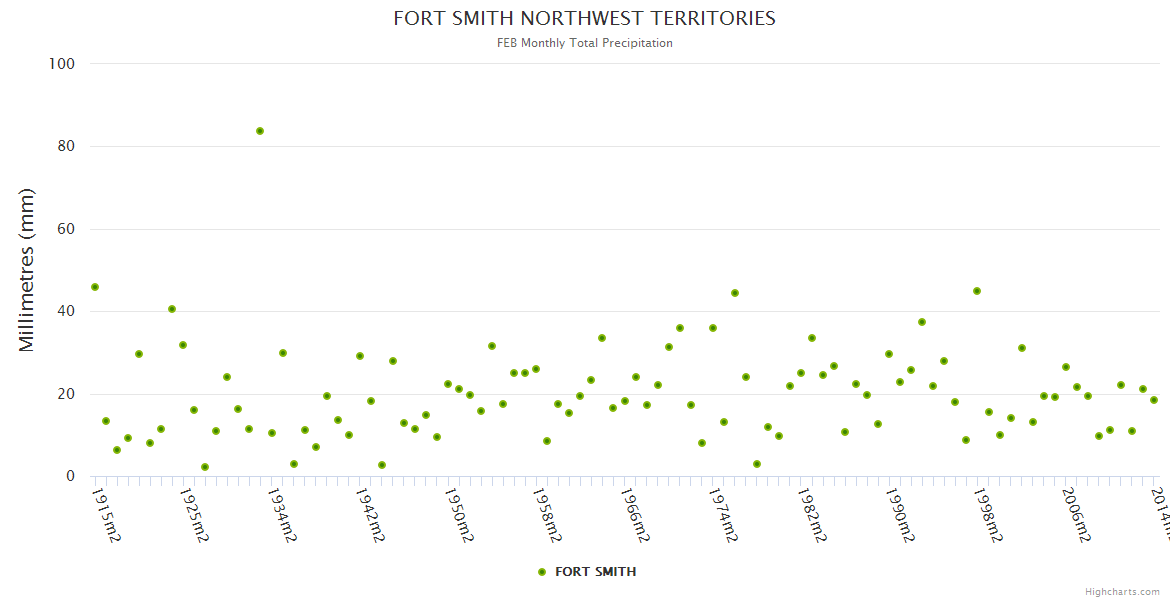Viewport: 1170px width, 600px height.
Task: Click the first data point at 46 mm
Action: (x=95, y=287)
